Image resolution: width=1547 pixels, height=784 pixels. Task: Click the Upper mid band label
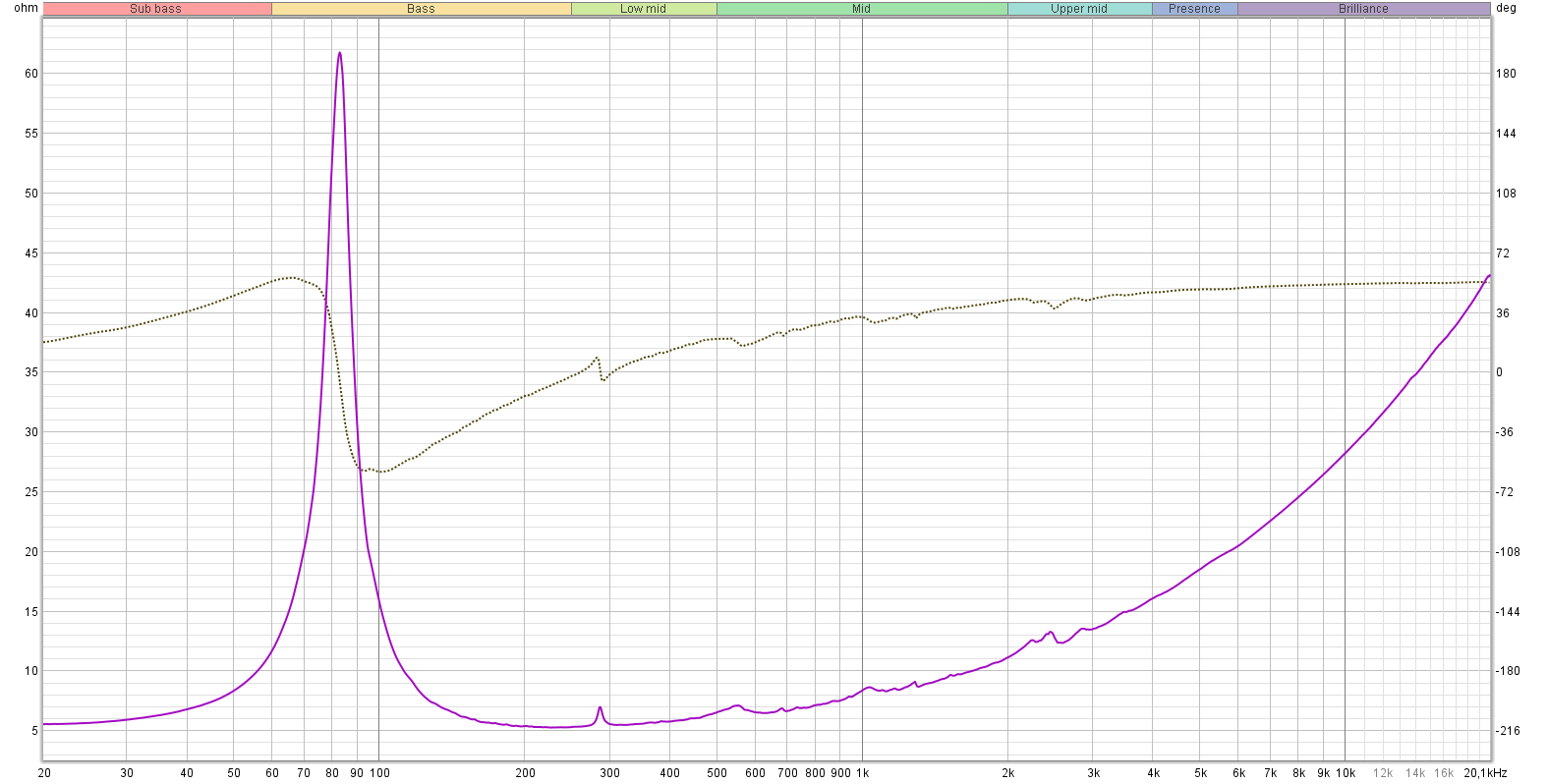(x=1078, y=9)
